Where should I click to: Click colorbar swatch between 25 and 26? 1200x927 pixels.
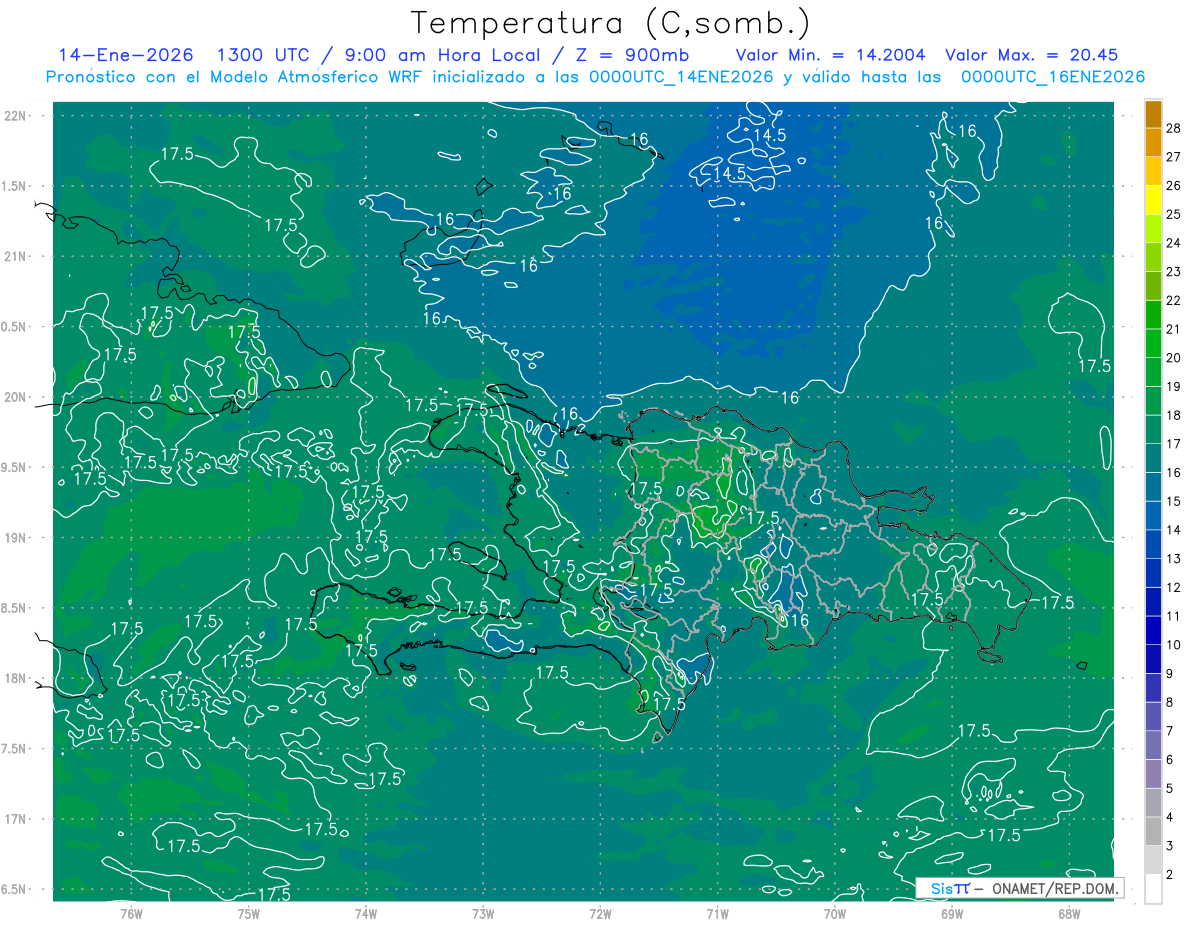pyautogui.click(x=1153, y=200)
